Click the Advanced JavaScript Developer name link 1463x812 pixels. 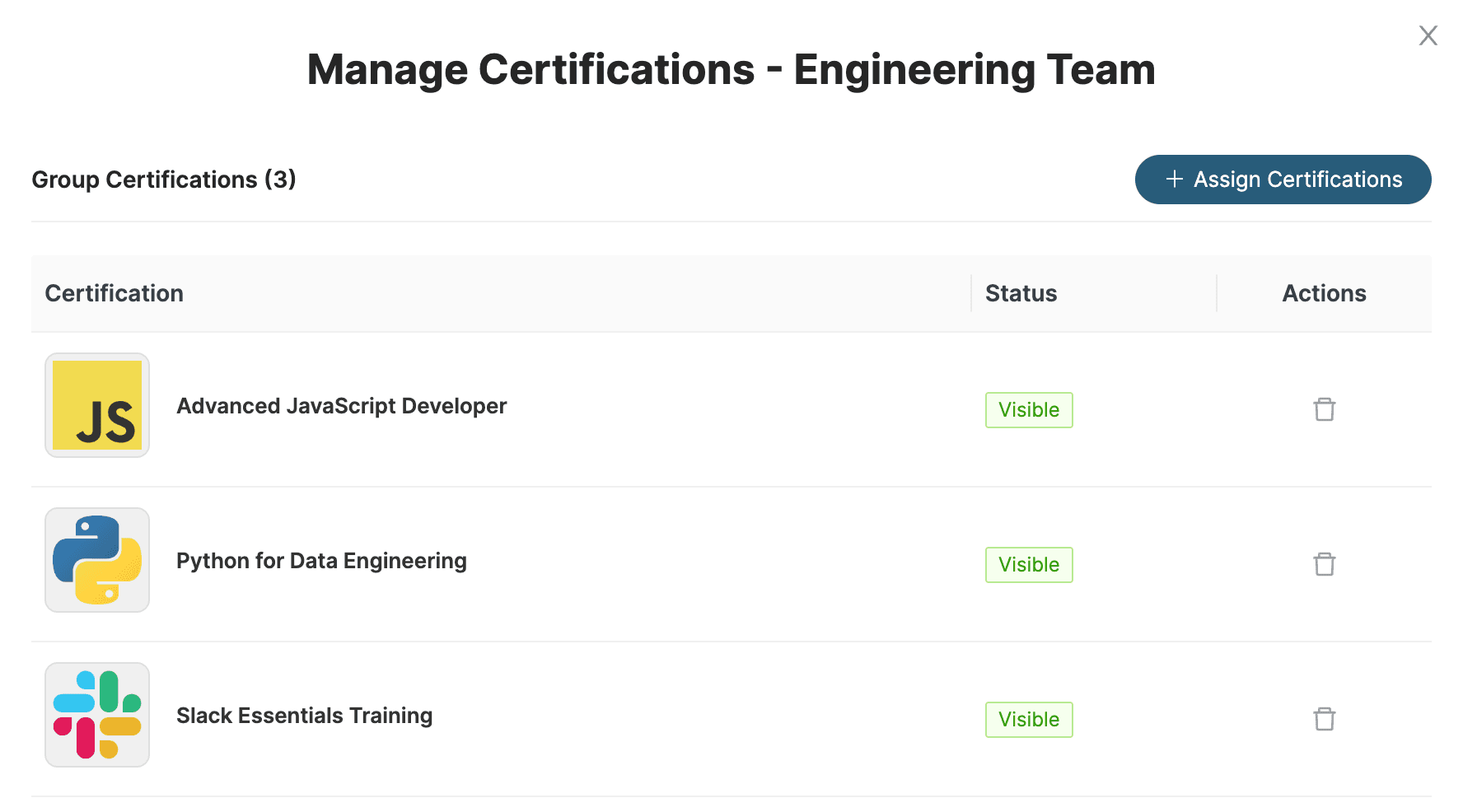click(341, 405)
